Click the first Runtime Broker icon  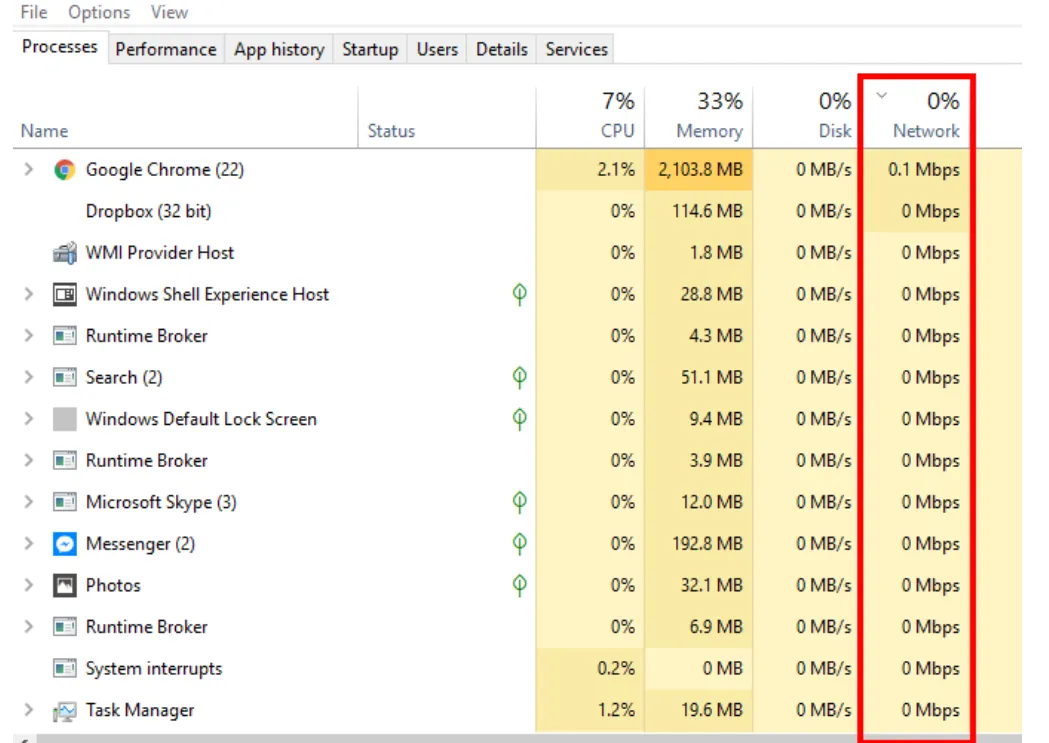click(x=63, y=335)
